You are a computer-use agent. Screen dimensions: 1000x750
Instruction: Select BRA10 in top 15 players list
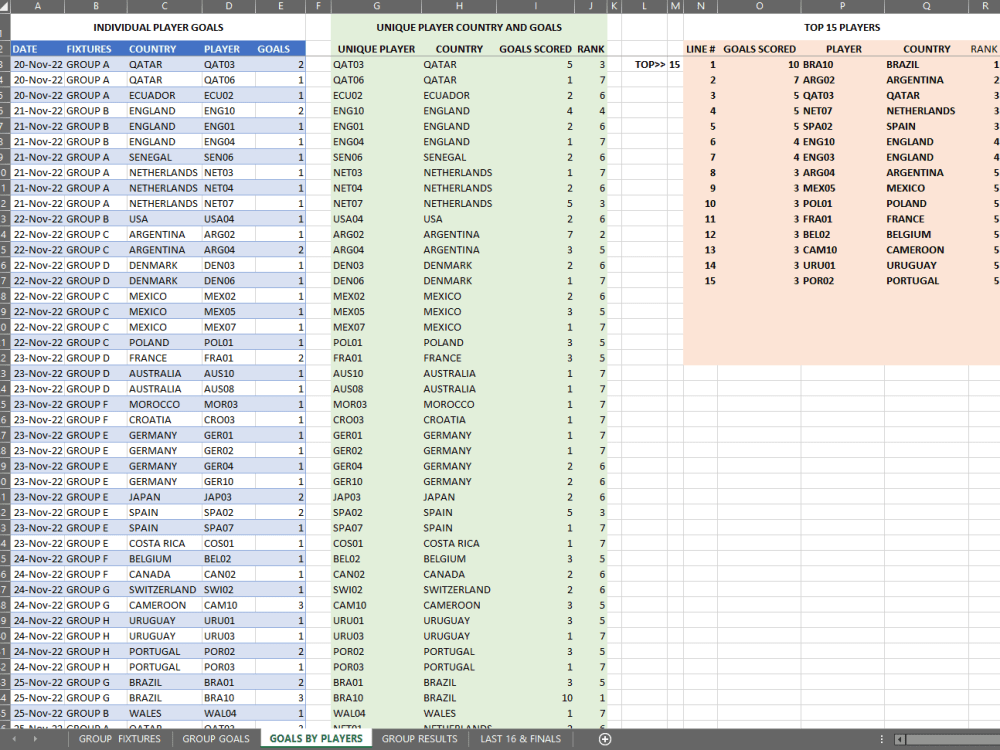pyautogui.click(x=842, y=64)
